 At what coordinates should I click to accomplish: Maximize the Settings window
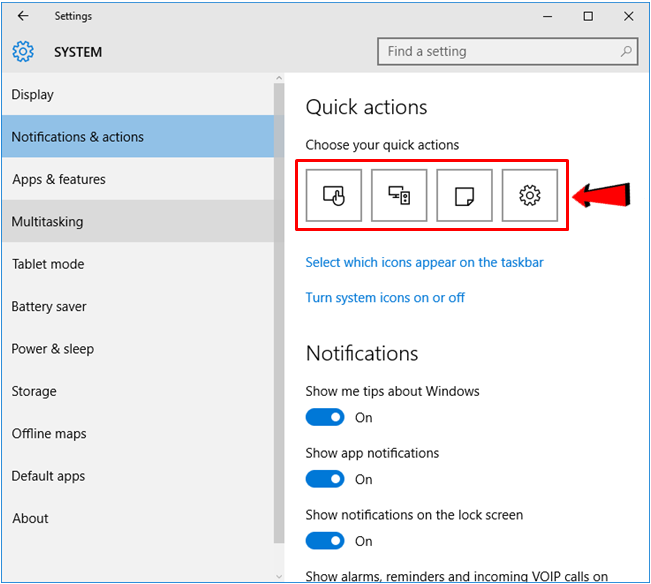tap(588, 16)
